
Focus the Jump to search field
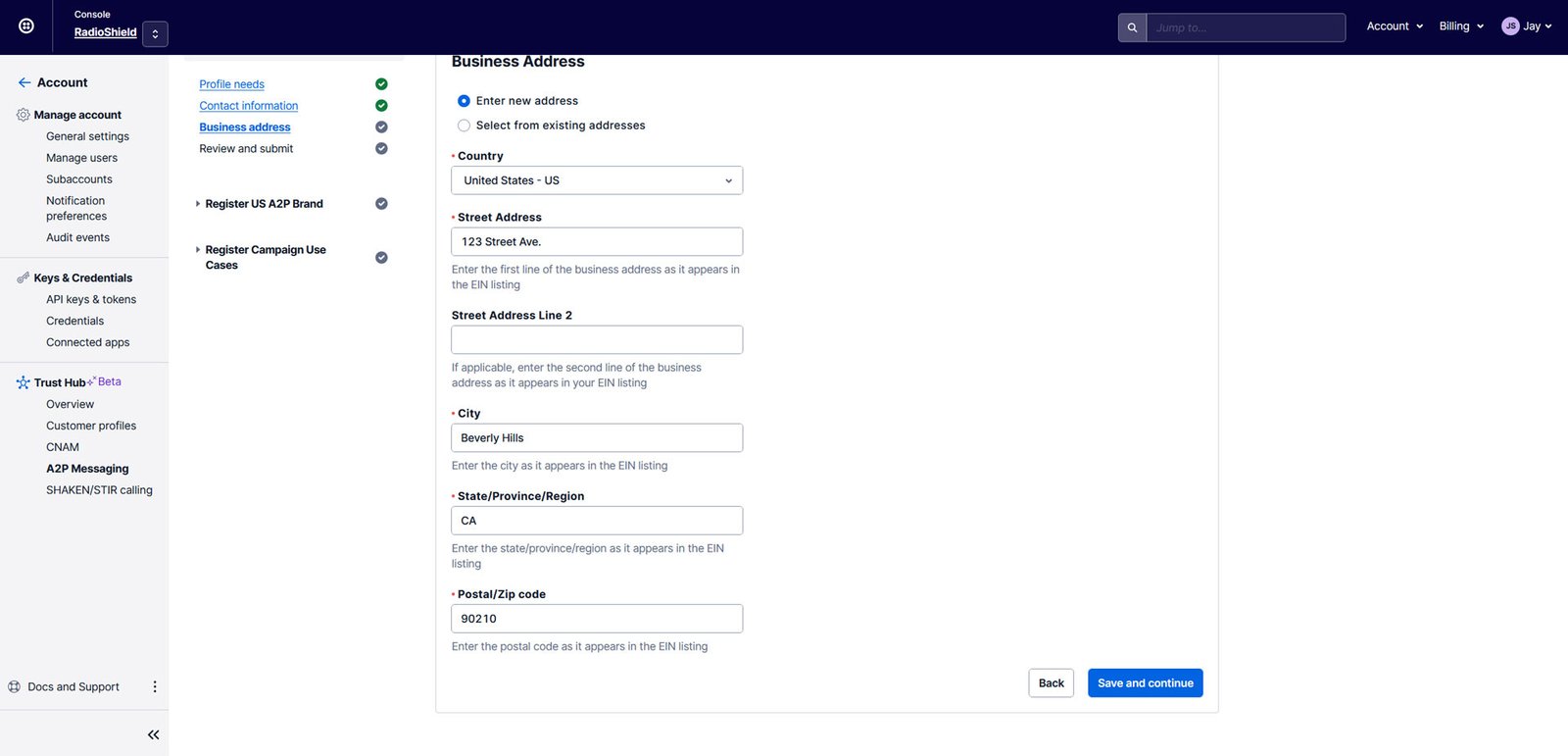click(1246, 27)
